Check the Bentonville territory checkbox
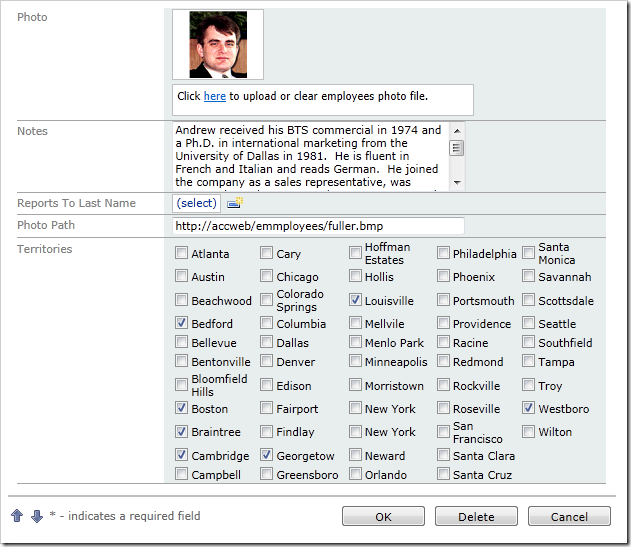The image size is (631, 547). (x=181, y=361)
